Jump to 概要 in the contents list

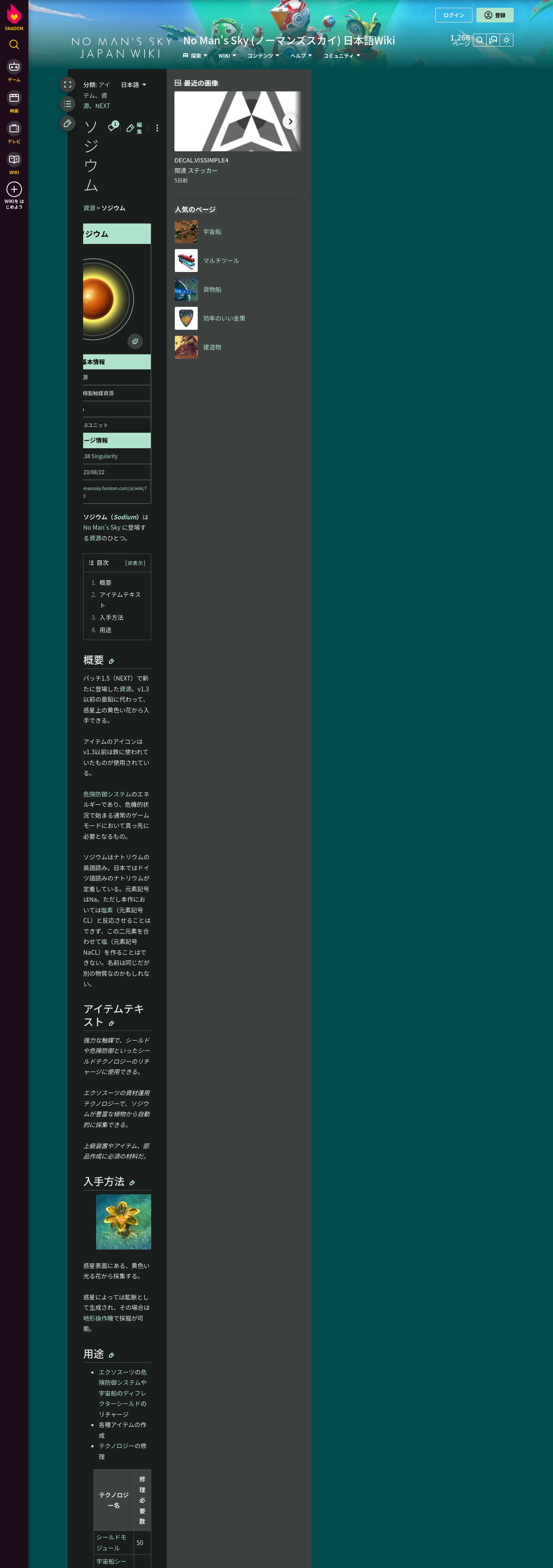click(105, 583)
